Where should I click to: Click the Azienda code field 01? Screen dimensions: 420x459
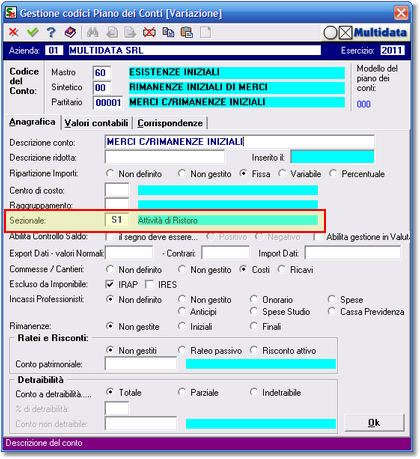click(x=54, y=50)
